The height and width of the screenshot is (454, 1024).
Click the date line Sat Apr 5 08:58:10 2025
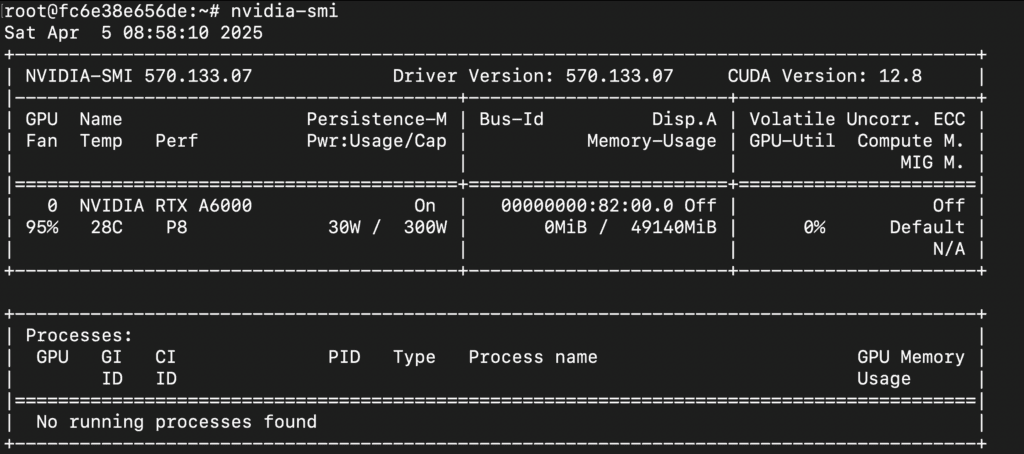click(x=133, y=33)
